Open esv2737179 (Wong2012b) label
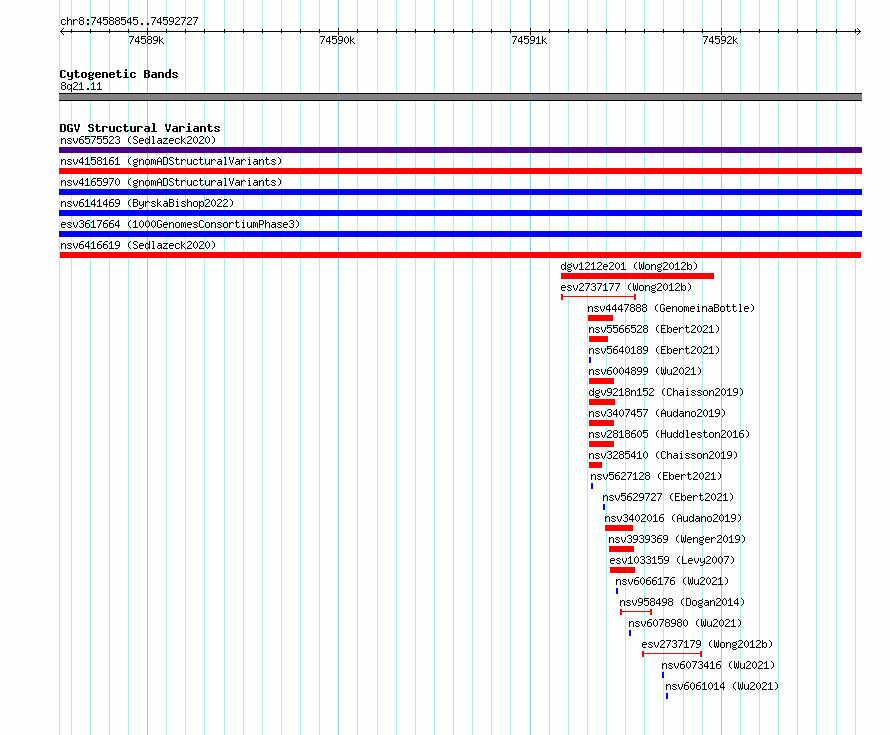Viewport: 890px width, 735px height. (707, 644)
